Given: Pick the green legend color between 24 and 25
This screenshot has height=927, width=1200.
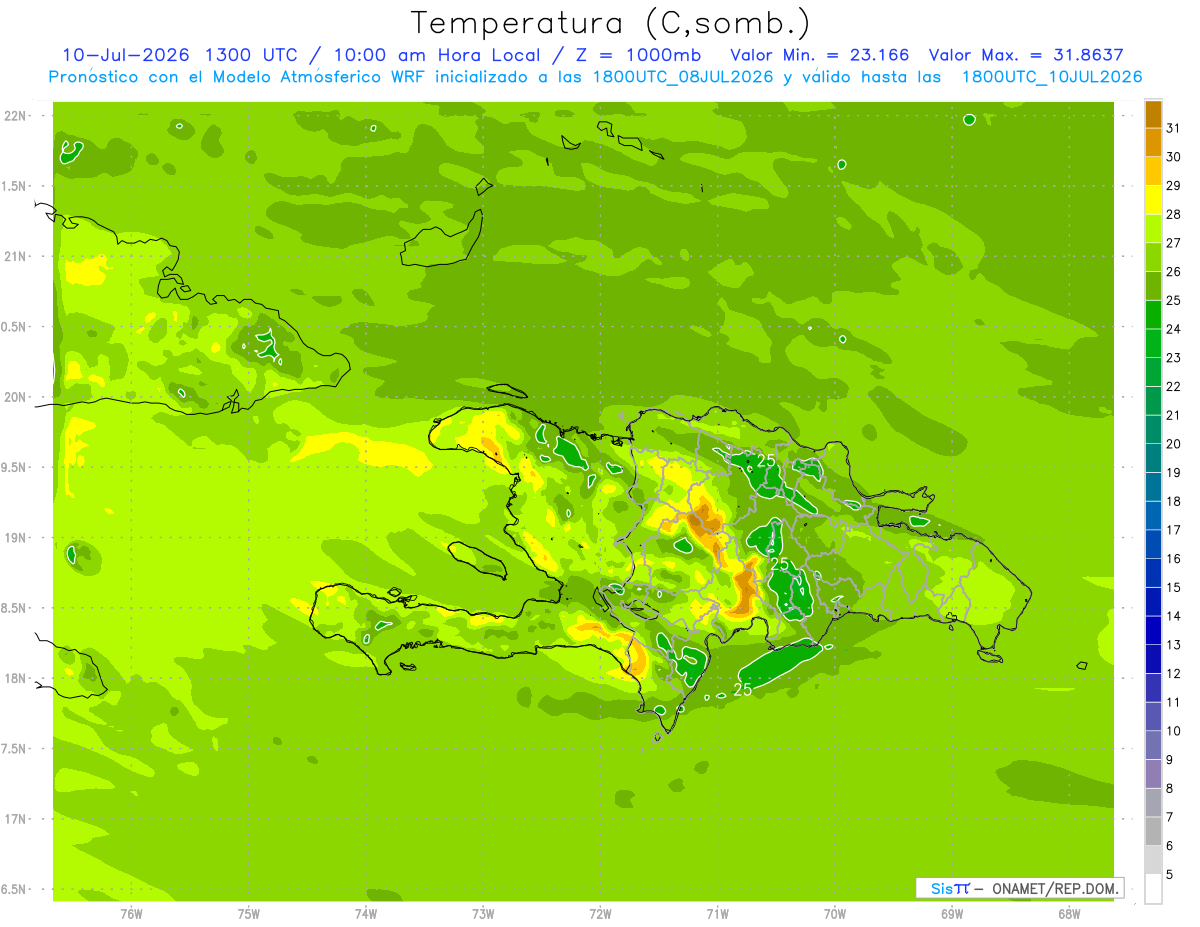Looking at the screenshot, I should coord(1153,314).
